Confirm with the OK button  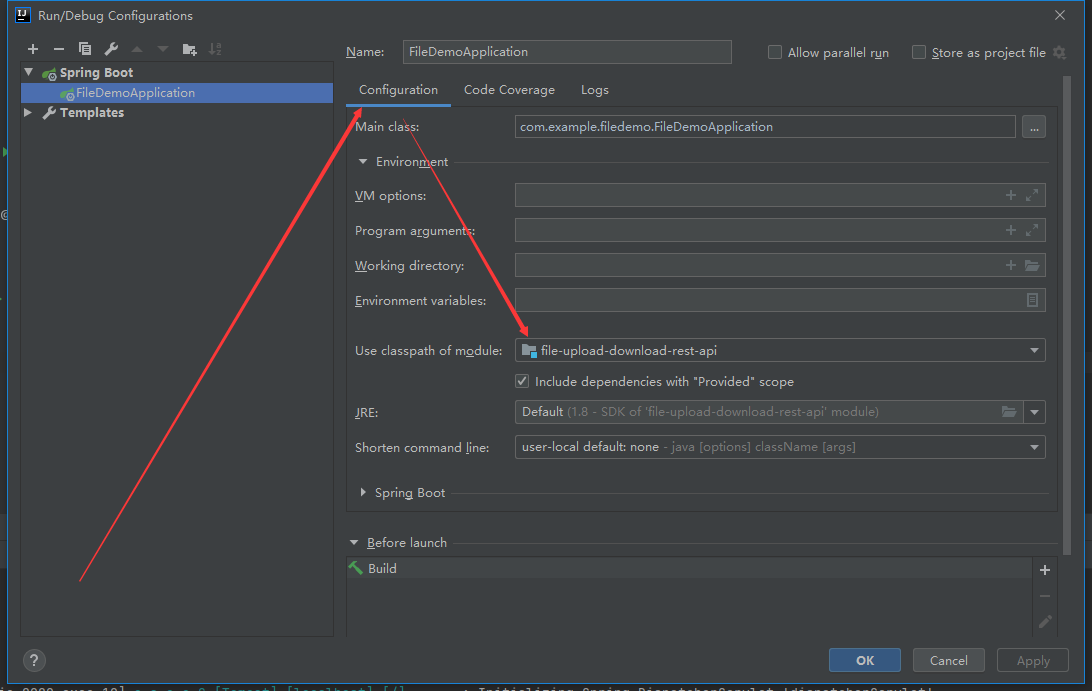(x=865, y=660)
